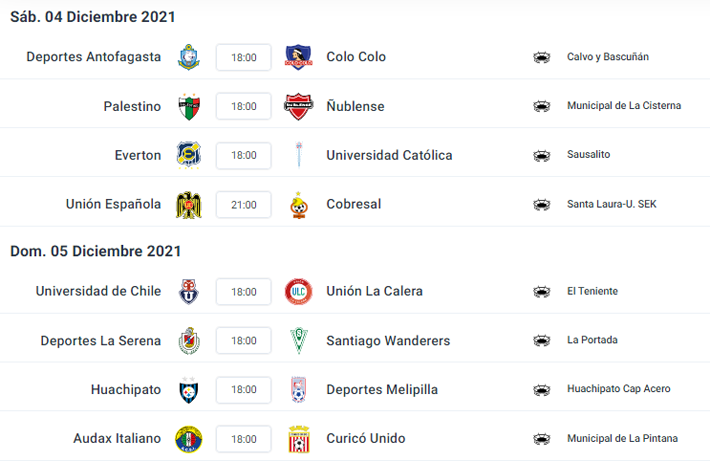
Task: Open the Everton team link
Action: [138, 155]
